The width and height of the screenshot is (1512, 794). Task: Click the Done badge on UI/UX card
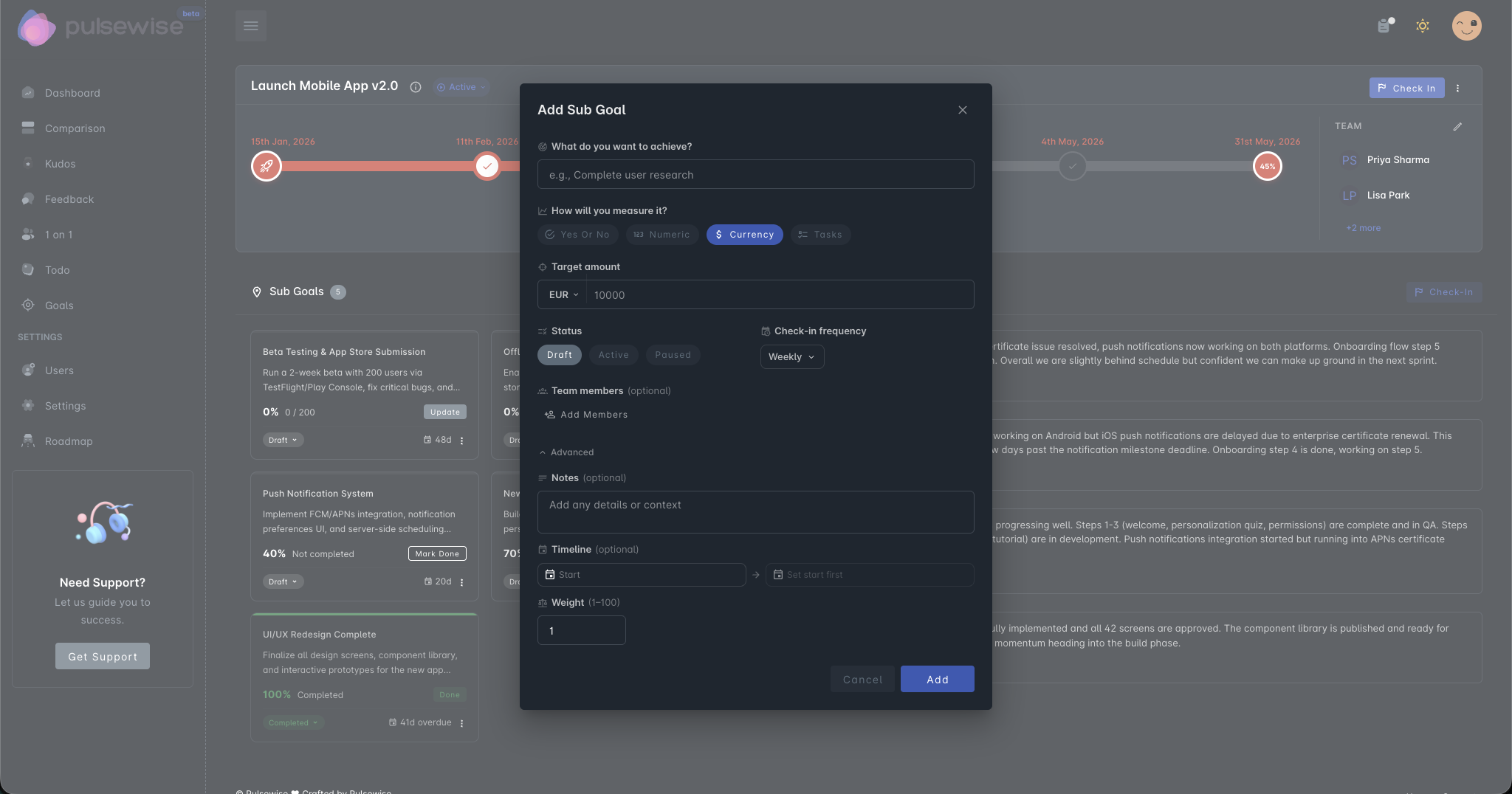click(449, 694)
